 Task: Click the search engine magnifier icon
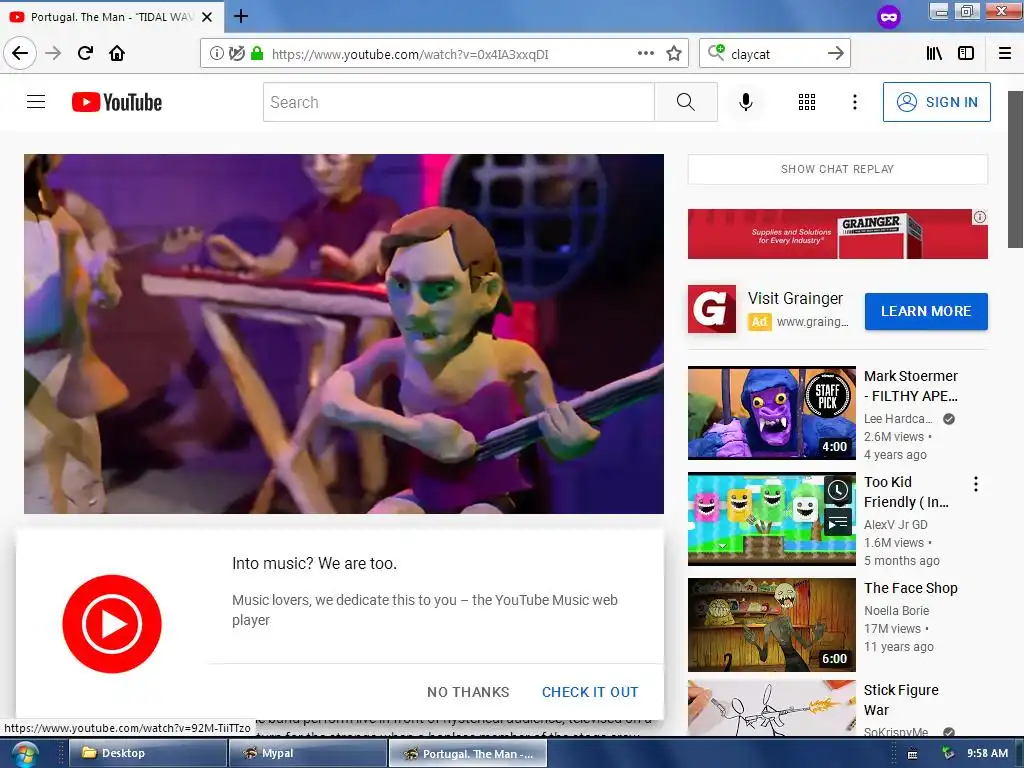click(x=716, y=52)
